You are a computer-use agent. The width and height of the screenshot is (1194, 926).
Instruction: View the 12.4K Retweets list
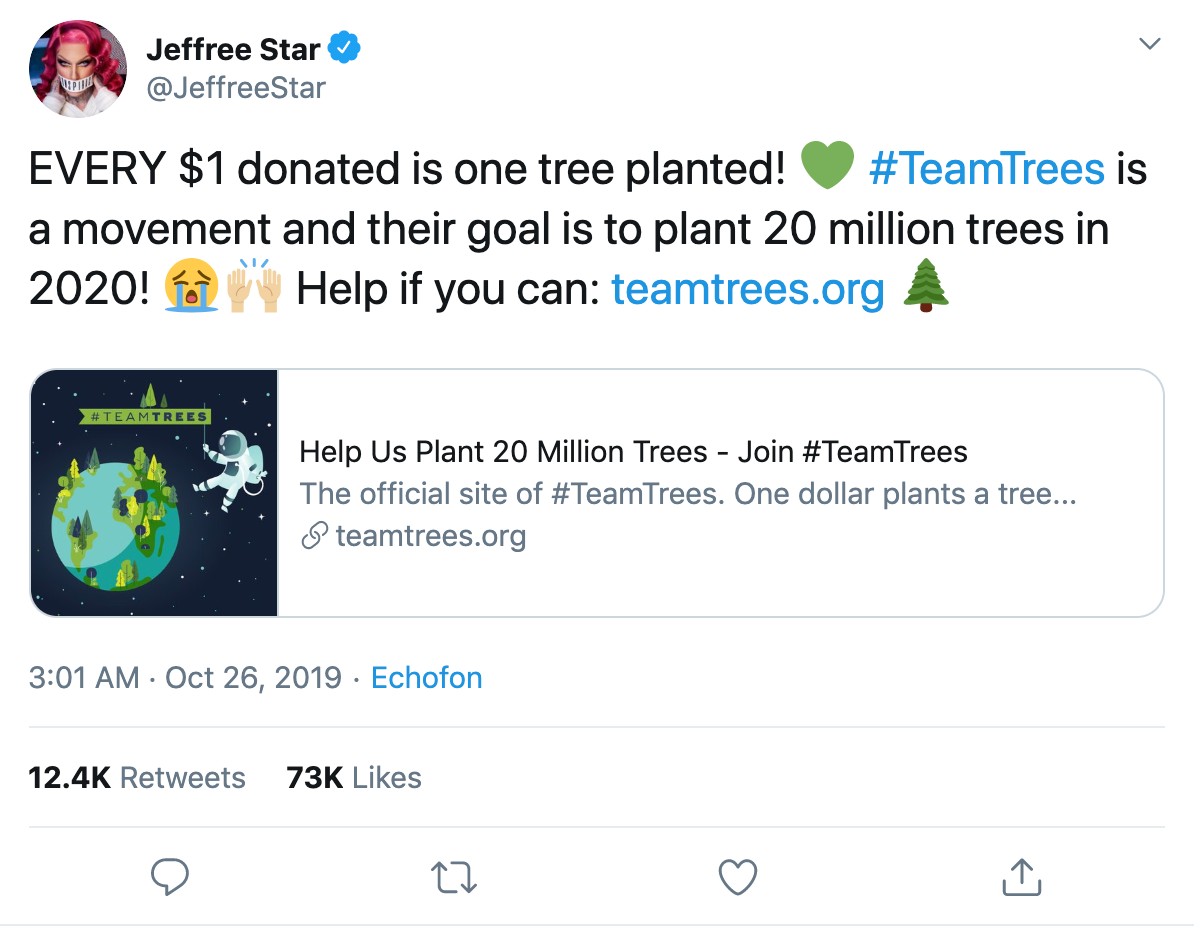[137, 778]
